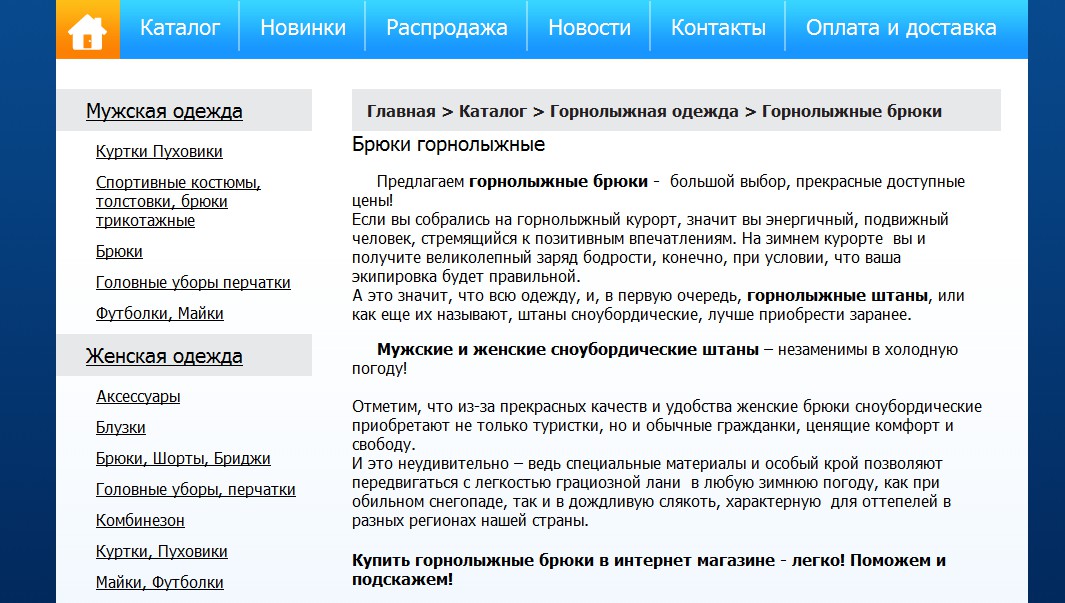Open the men's Брюки link
Viewport: 1065px width, 603px height.
pyautogui.click(x=119, y=251)
